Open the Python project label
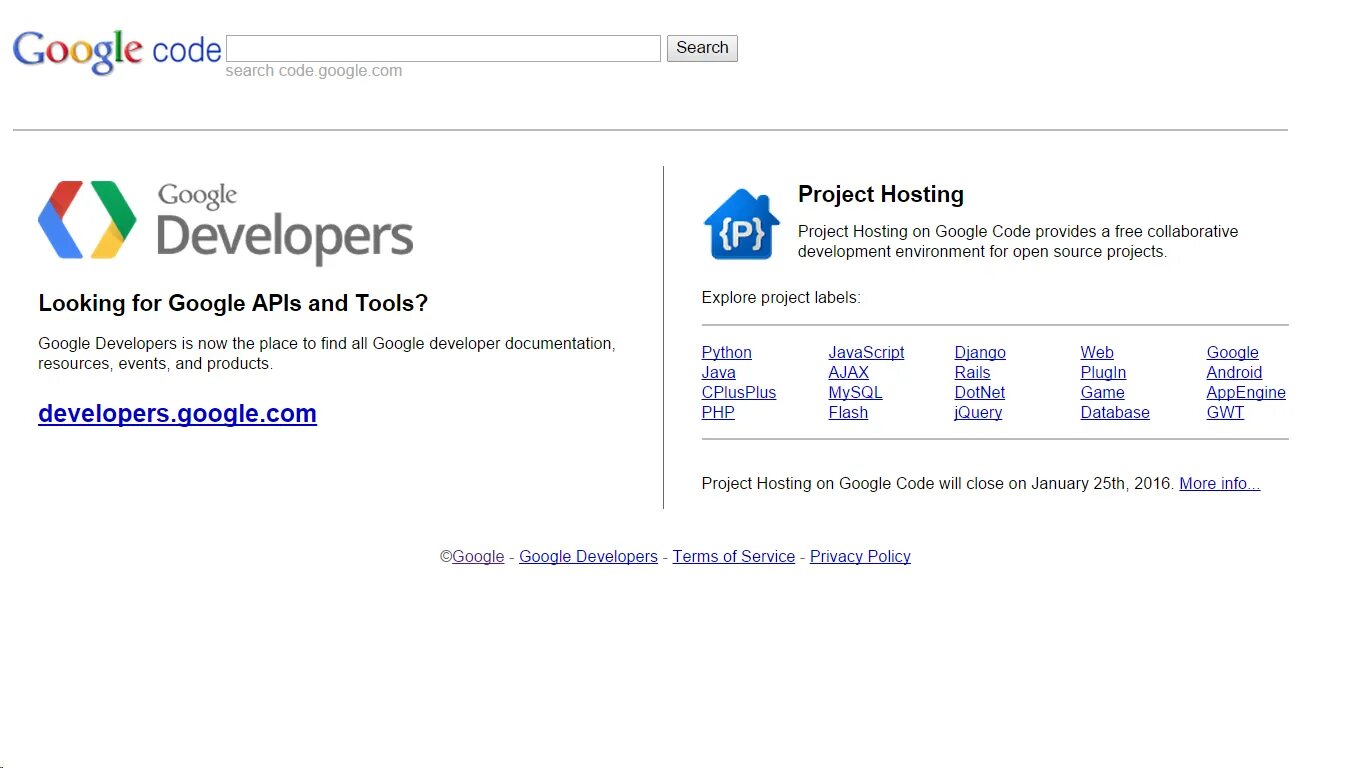Image resolution: width=1366 pixels, height=768 pixels. pyautogui.click(x=726, y=352)
